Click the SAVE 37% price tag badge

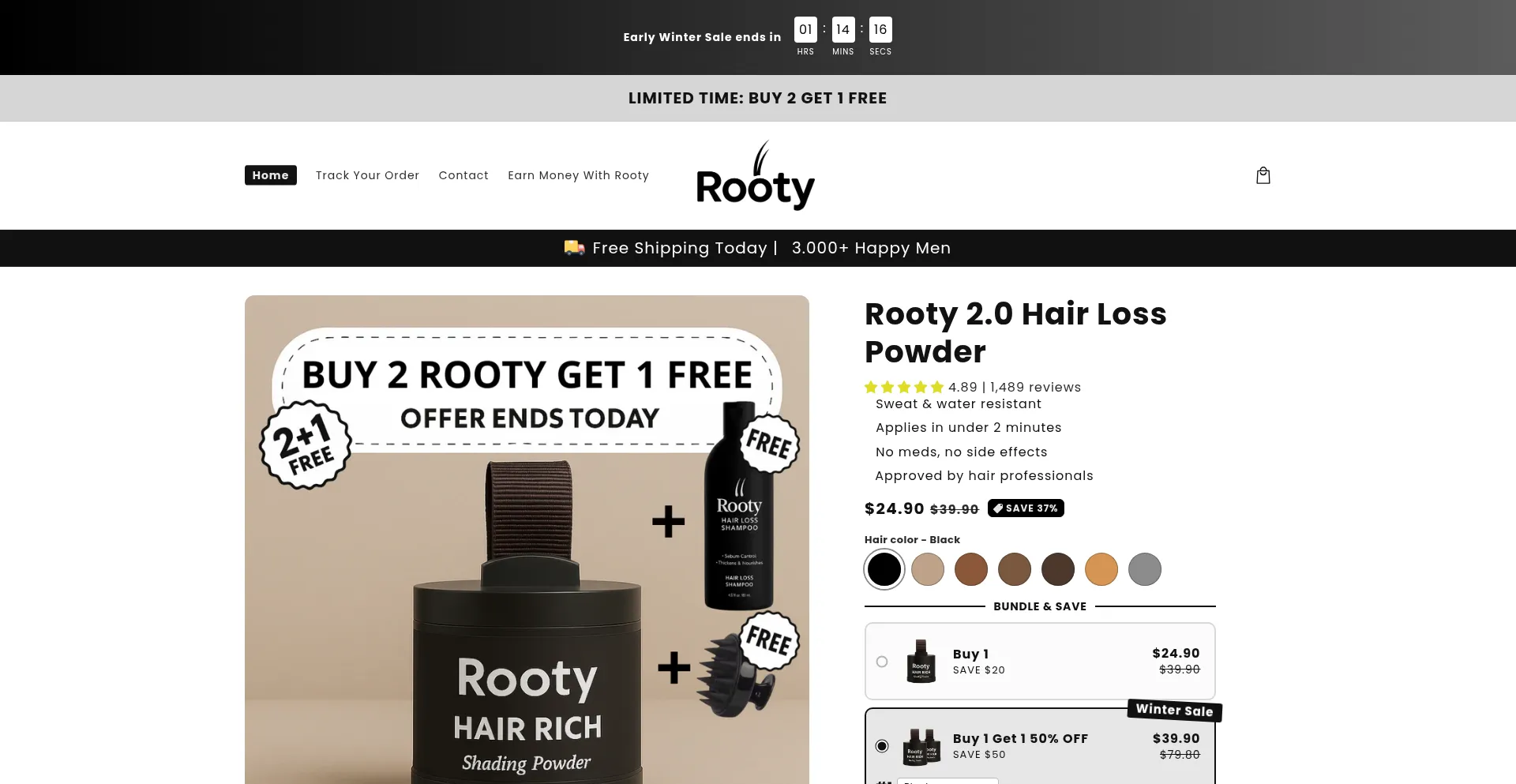[1026, 508]
